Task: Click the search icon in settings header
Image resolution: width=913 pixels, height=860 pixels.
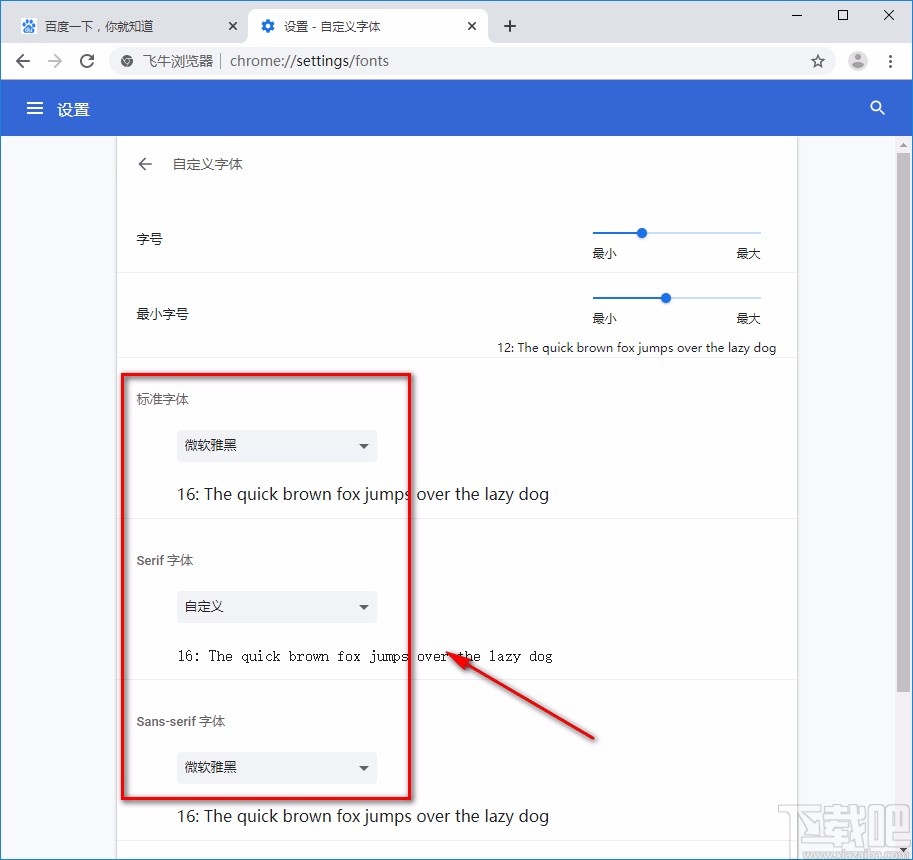Action: point(877,108)
